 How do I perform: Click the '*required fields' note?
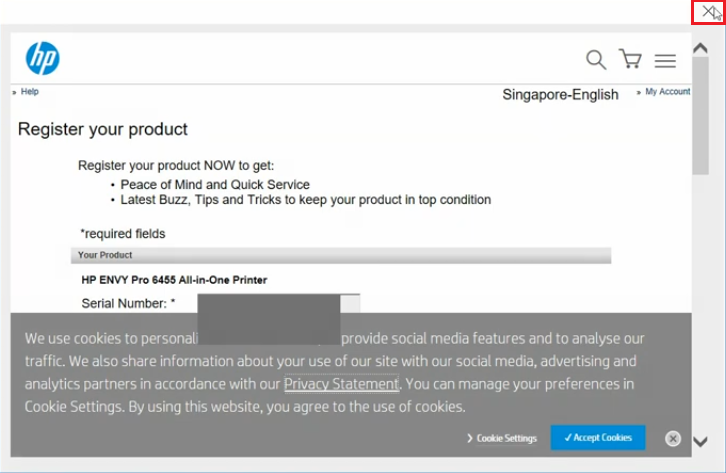tap(123, 234)
